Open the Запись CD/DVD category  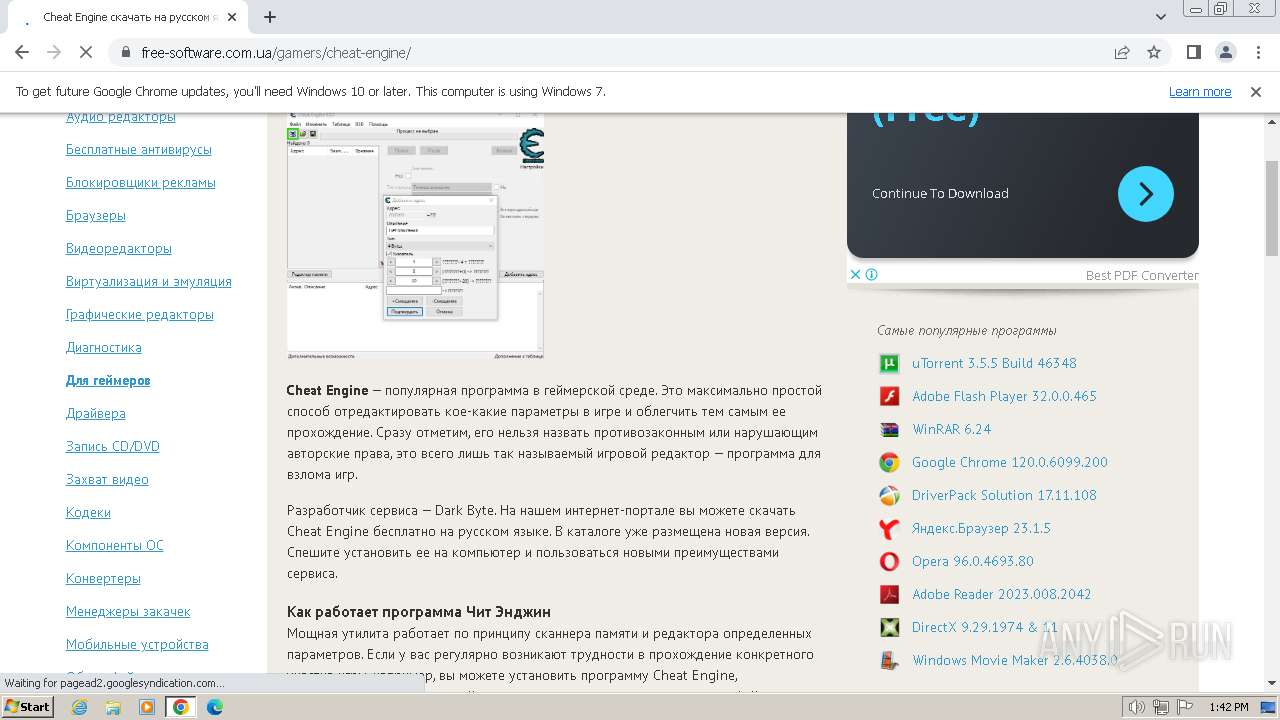[112, 446]
